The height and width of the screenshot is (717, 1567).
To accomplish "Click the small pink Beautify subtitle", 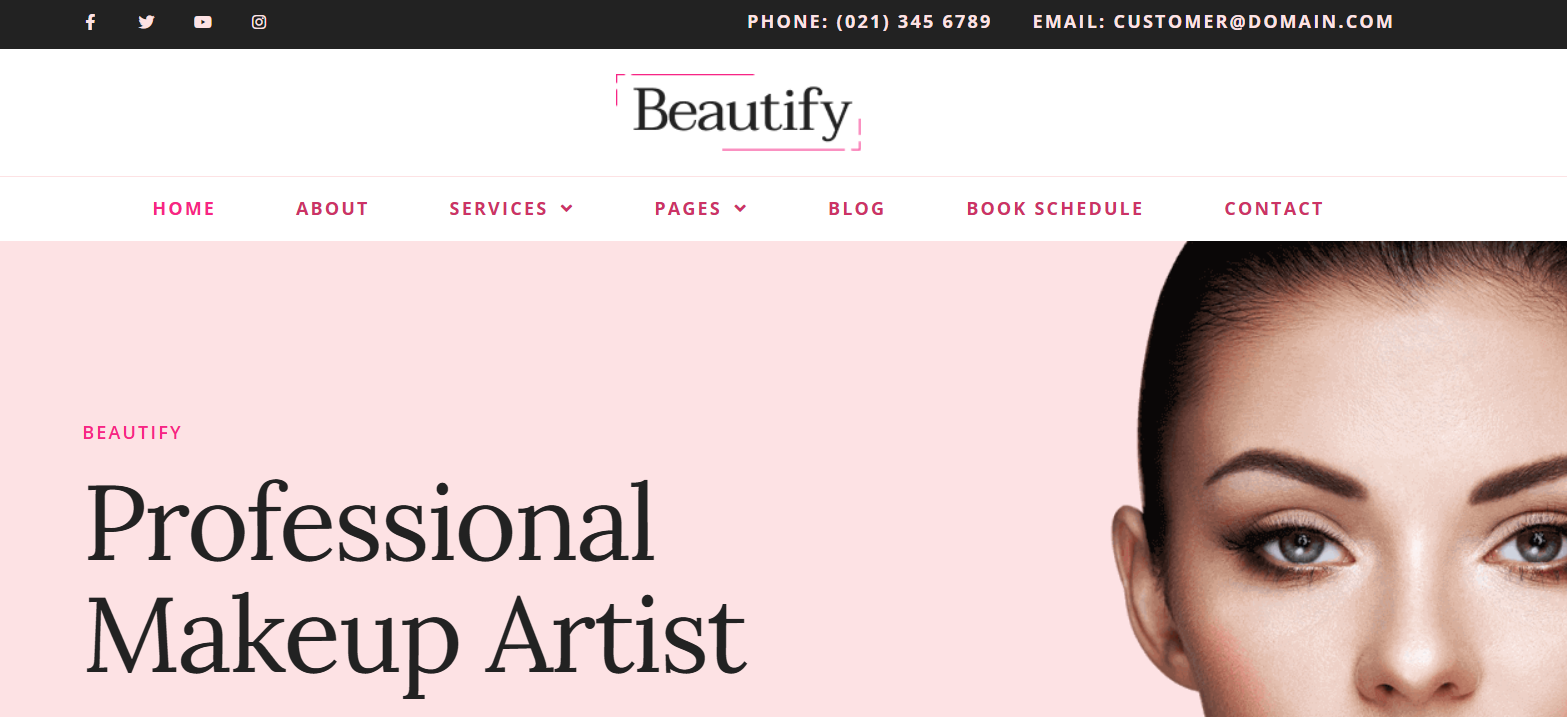I will coord(132,433).
